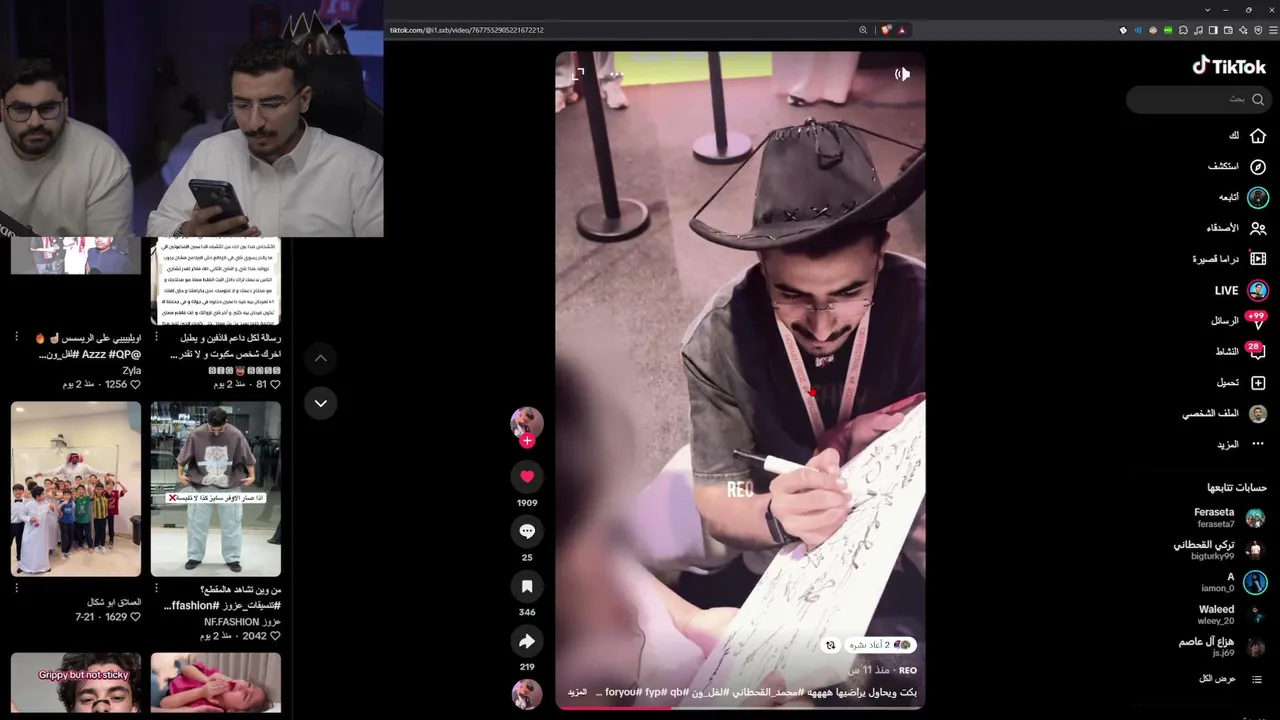The width and height of the screenshot is (1280, 720).
Task: Toggle the browser sidebar panel icon
Action: [x=1213, y=30]
